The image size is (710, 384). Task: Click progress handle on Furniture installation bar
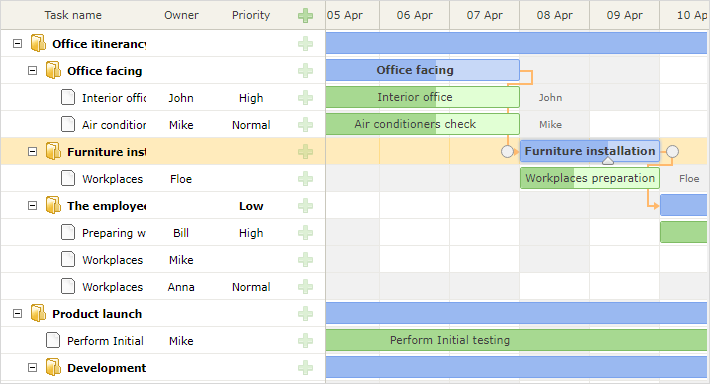[x=608, y=161]
